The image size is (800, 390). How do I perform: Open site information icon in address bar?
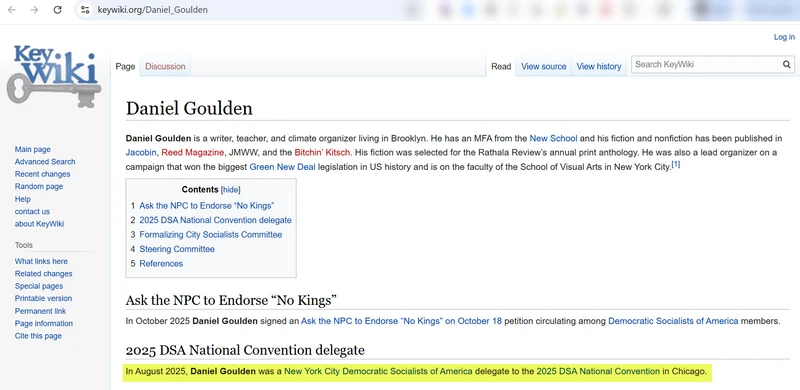(x=85, y=10)
